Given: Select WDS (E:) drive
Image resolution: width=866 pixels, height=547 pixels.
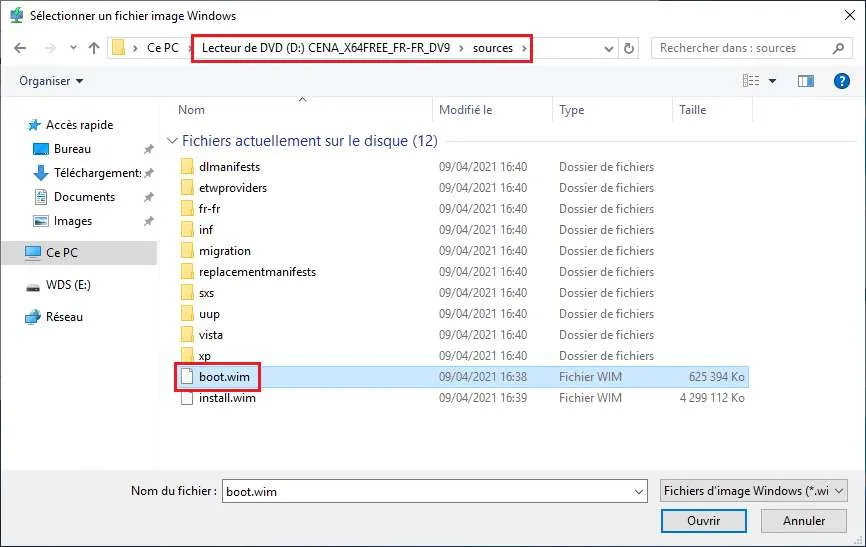Looking at the screenshot, I should pos(68,285).
